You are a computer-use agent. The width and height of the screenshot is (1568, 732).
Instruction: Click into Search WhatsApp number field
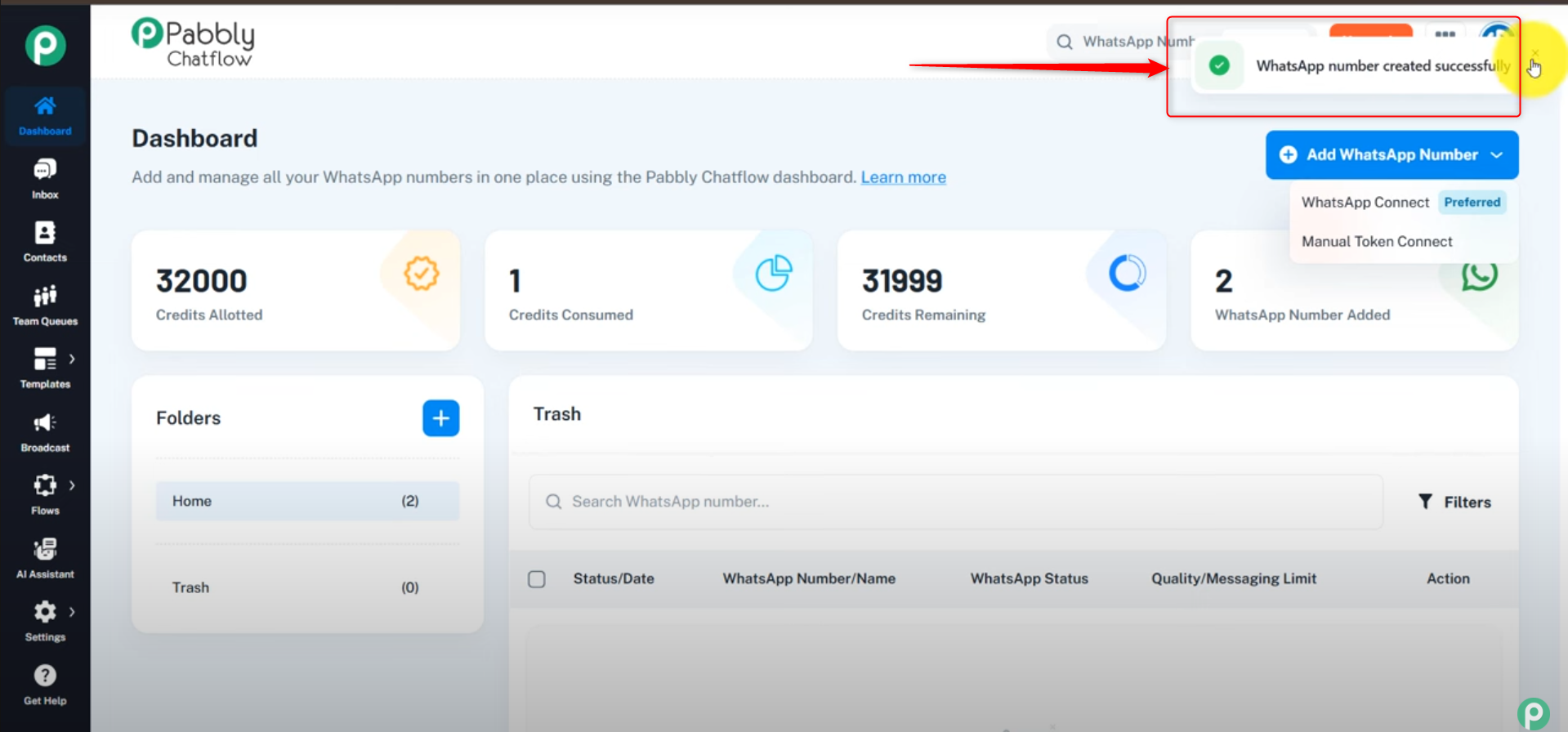pyautogui.click(x=956, y=502)
